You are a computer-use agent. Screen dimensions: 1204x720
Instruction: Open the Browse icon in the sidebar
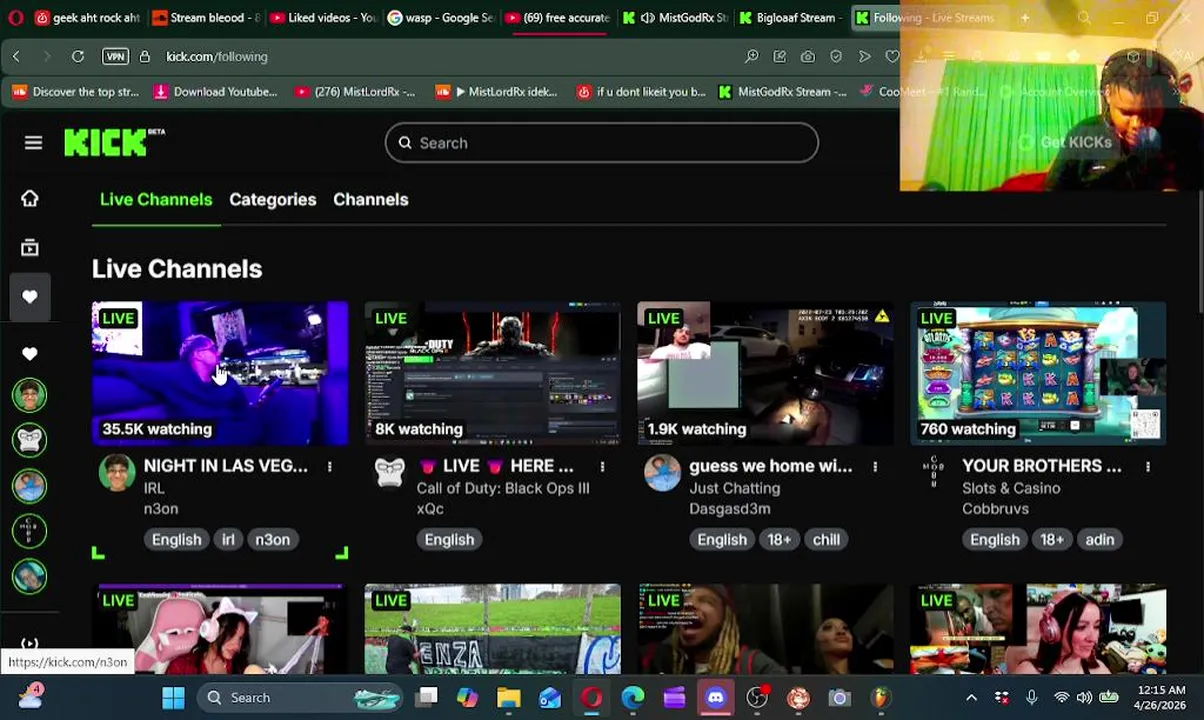pyautogui.click(x=29, y=247)
